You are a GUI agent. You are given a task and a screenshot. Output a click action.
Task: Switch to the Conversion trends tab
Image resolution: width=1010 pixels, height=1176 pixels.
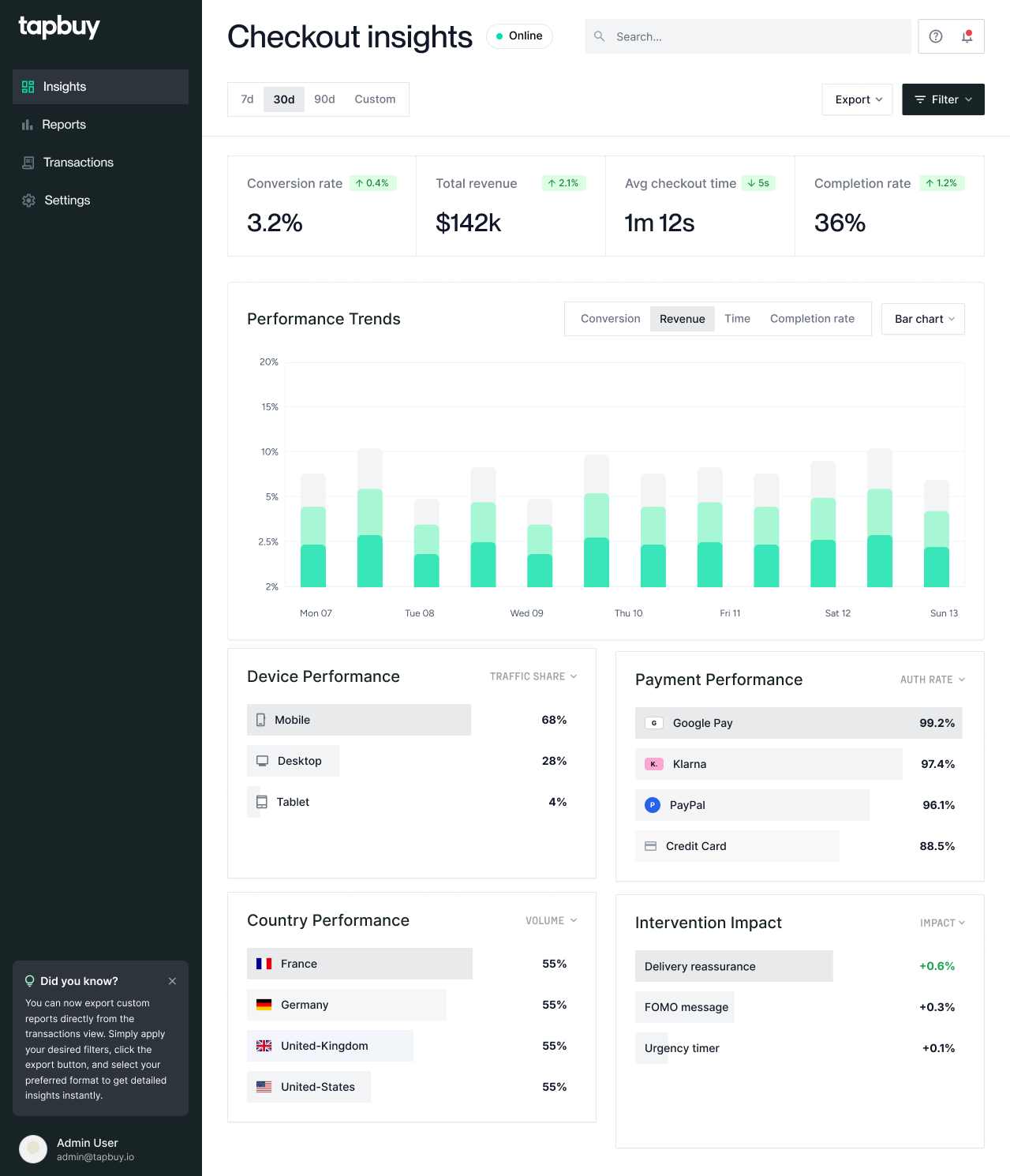610,319
